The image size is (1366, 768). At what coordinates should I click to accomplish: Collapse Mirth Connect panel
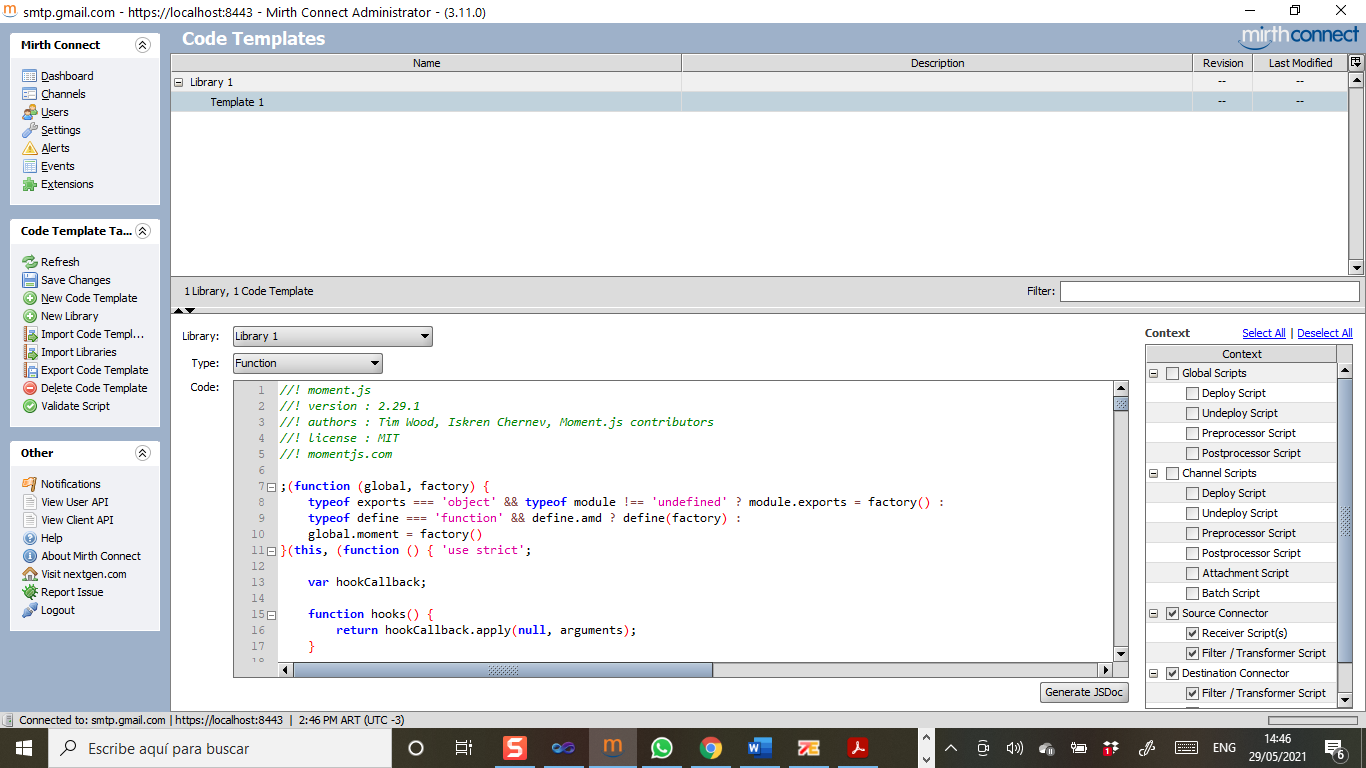pyautogui.click(x=142, y=45)
